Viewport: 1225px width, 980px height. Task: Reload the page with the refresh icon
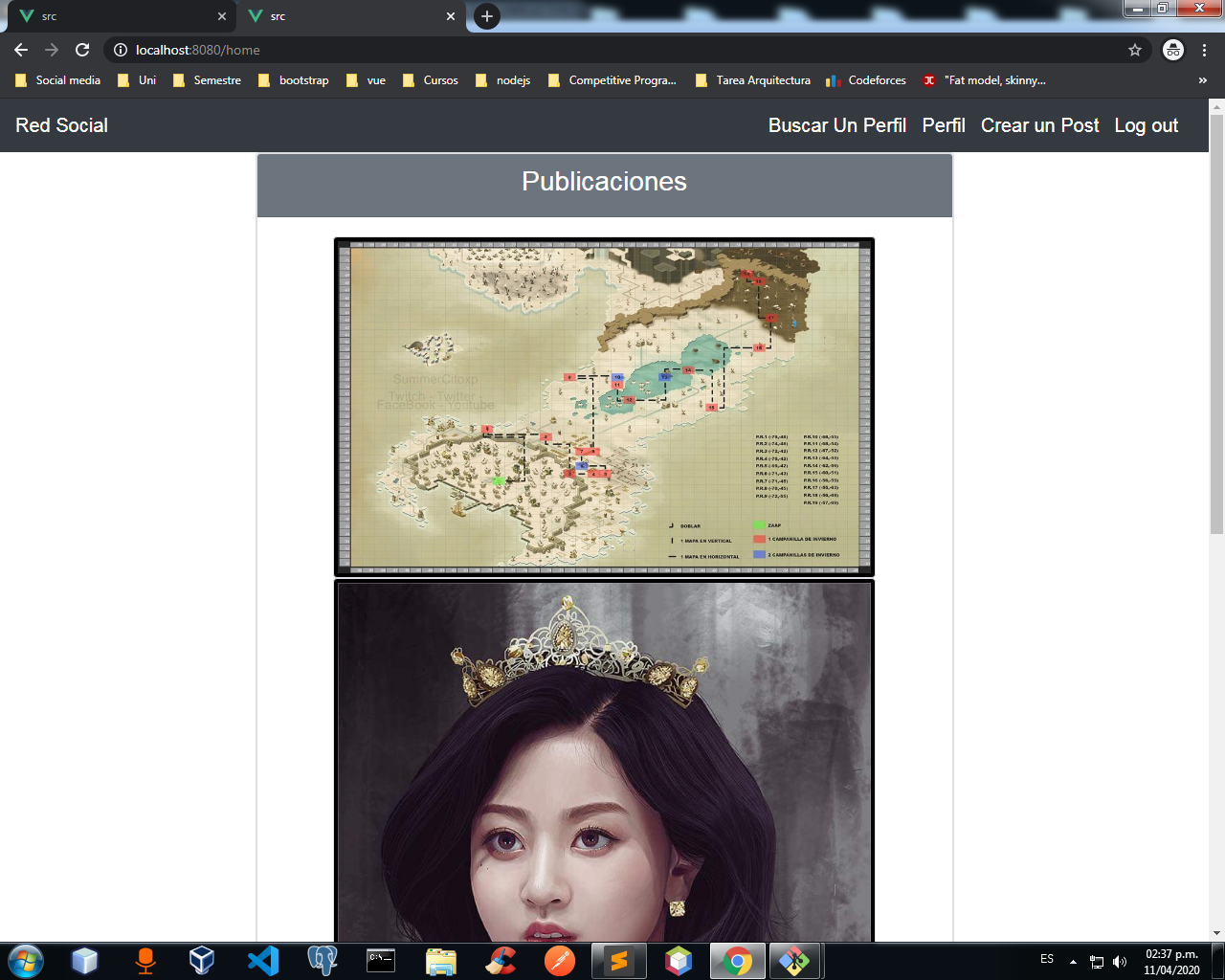coord(82,50)
